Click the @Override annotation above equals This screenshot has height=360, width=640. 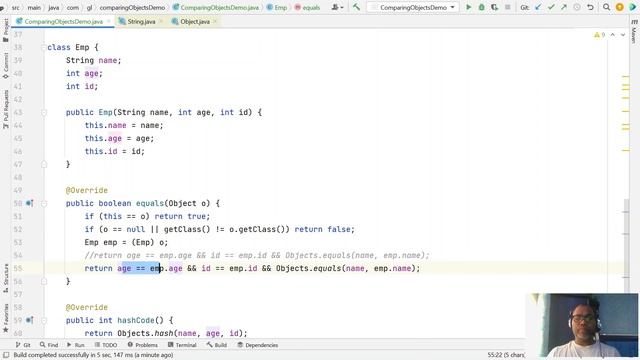pos(87,190)
